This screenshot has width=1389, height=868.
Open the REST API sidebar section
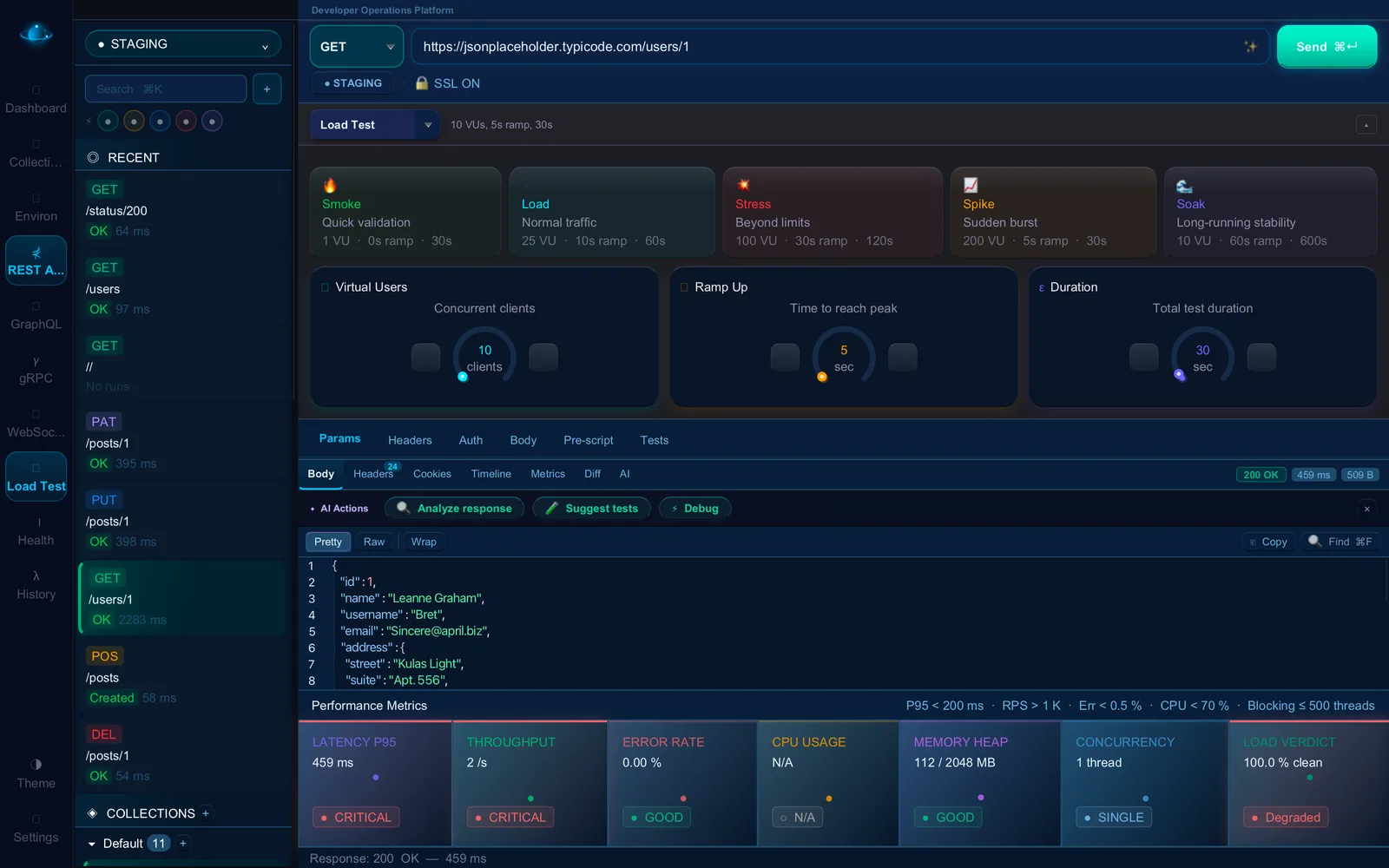(36, 260)
